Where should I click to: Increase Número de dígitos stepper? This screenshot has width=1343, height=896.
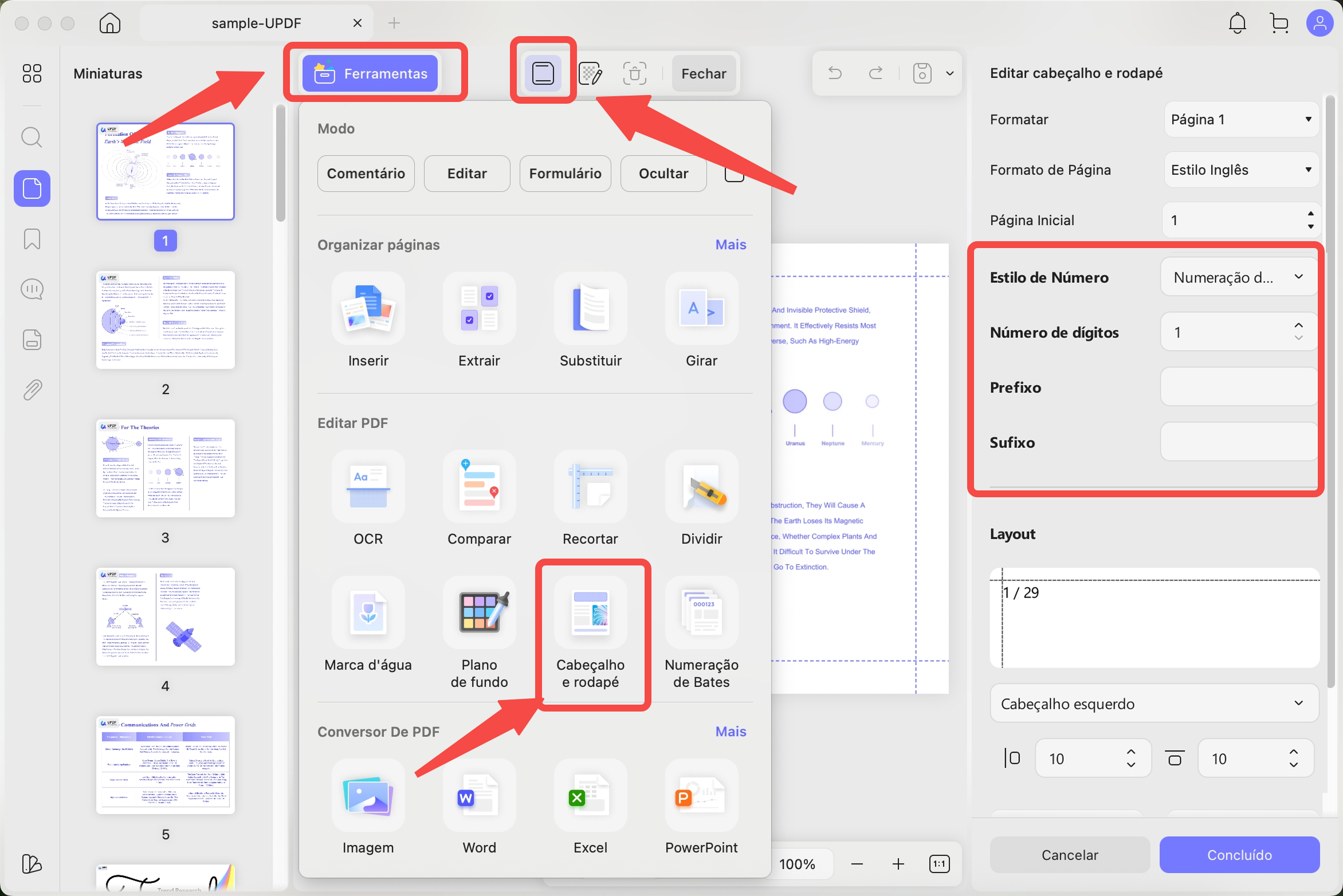coord(1298,325)
